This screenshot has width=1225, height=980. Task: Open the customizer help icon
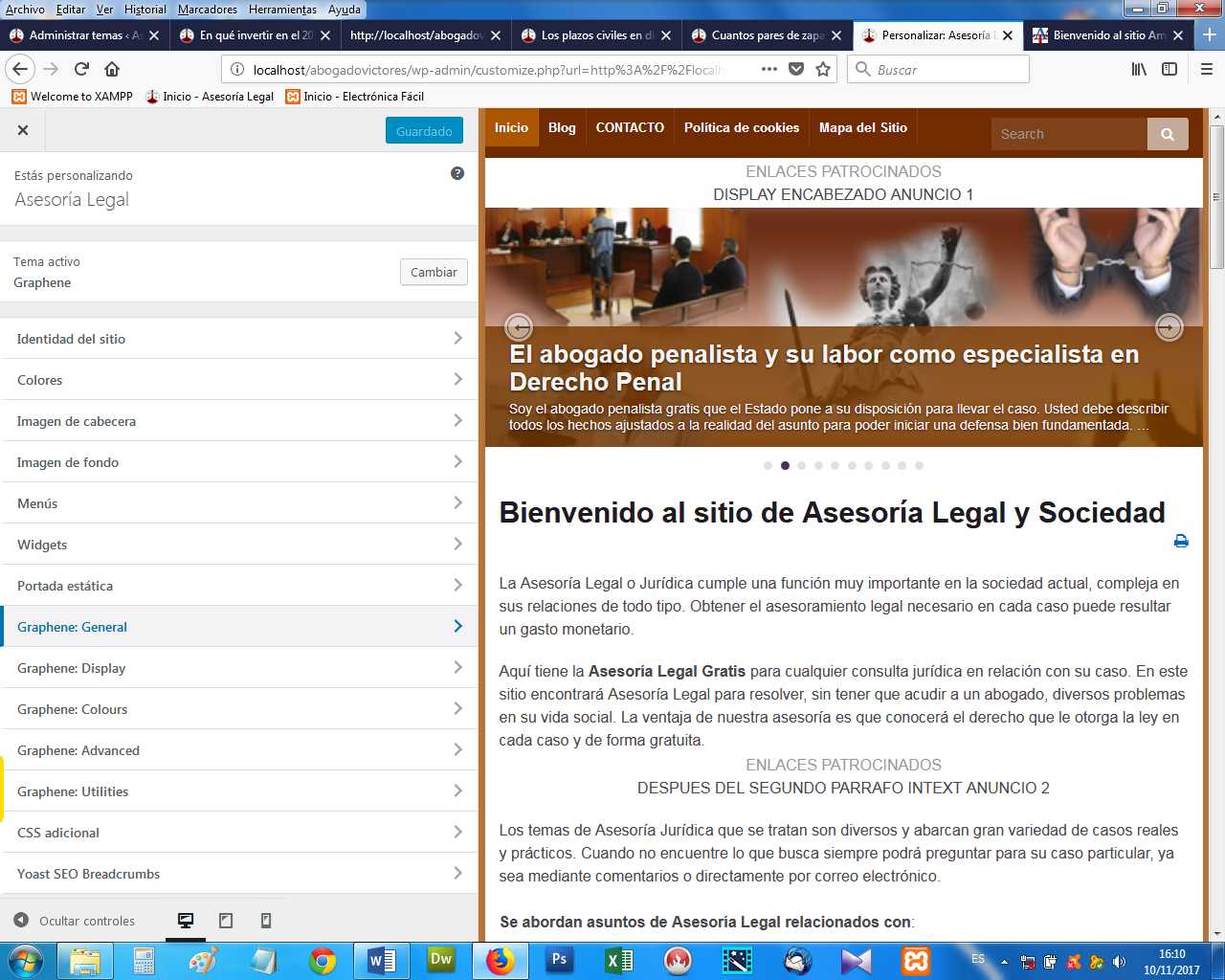457,173
